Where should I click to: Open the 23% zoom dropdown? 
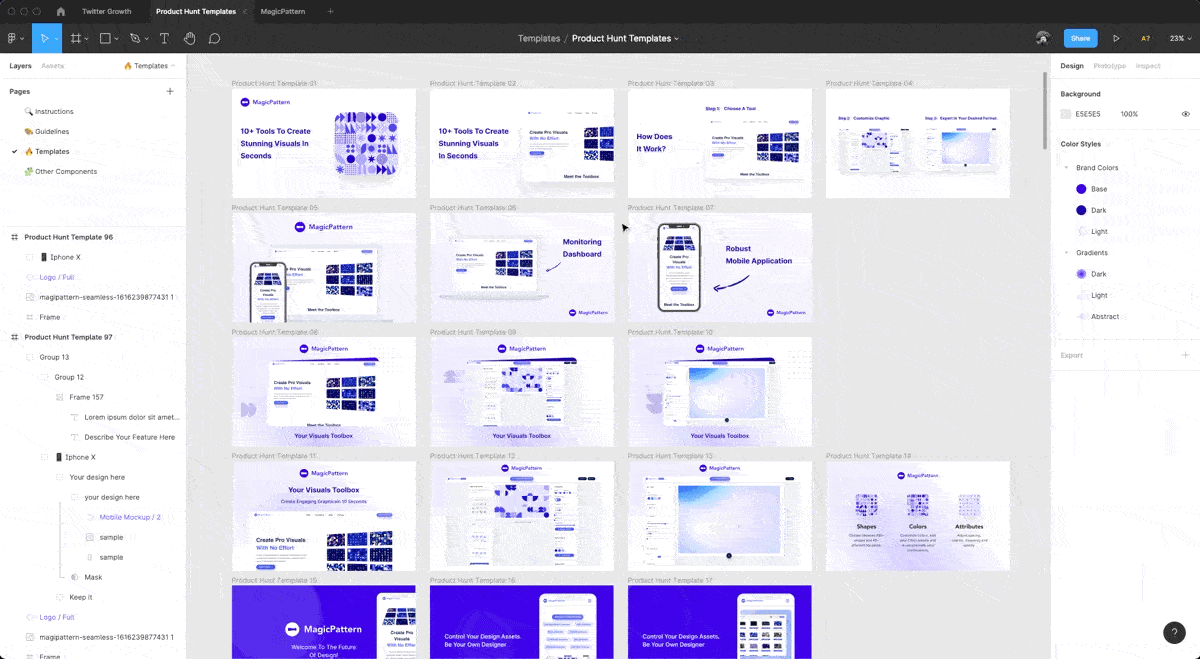click(x=1180, y=38)
